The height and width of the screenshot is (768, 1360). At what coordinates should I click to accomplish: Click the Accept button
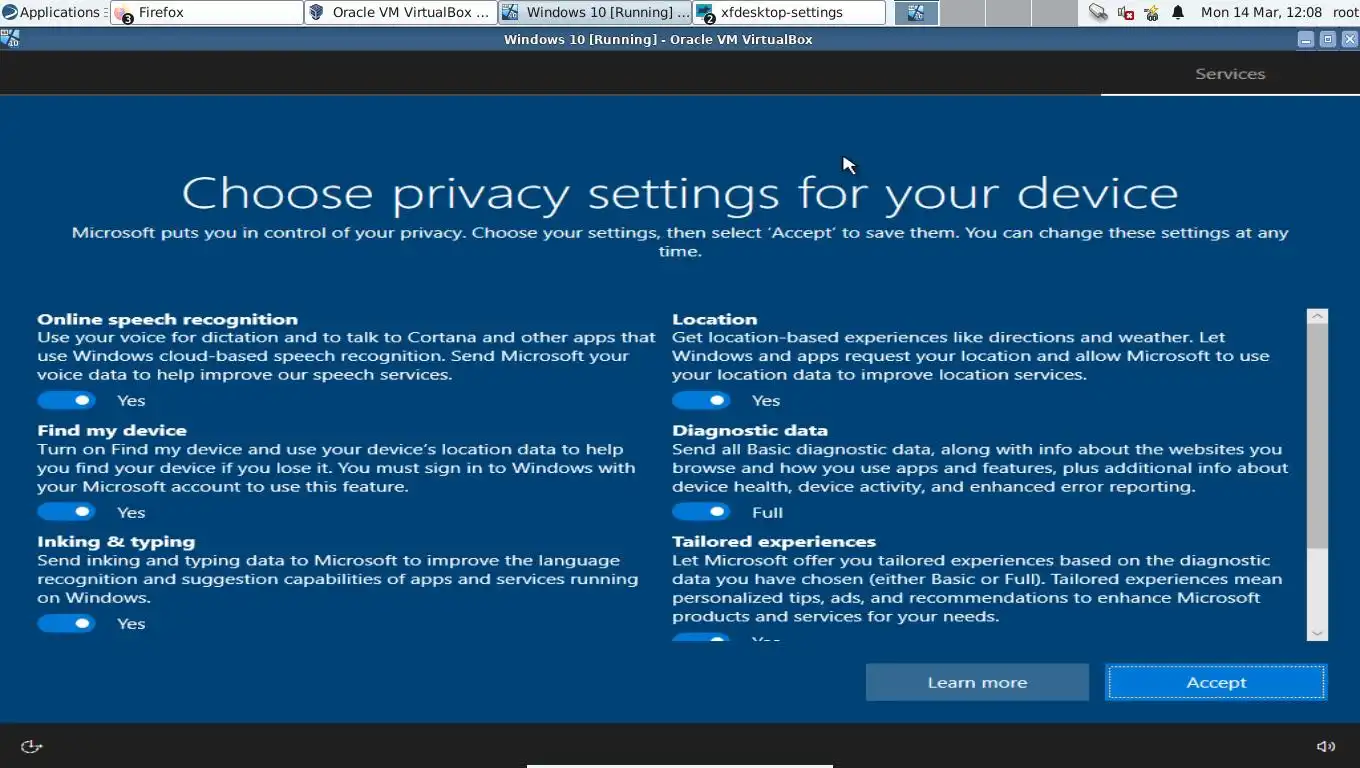[x=1216, y=682]
